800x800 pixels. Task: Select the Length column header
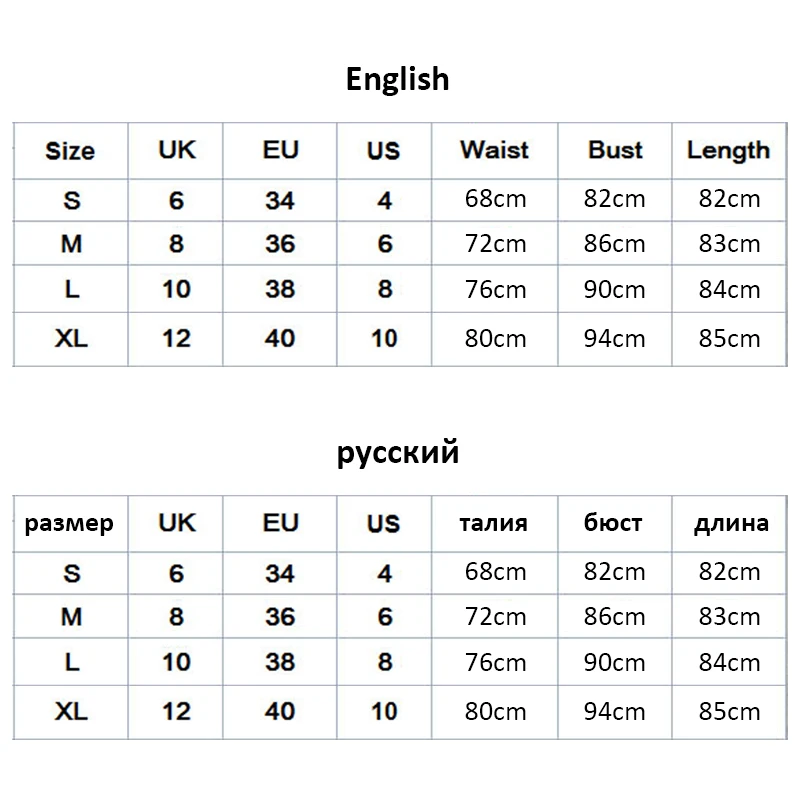728,151
